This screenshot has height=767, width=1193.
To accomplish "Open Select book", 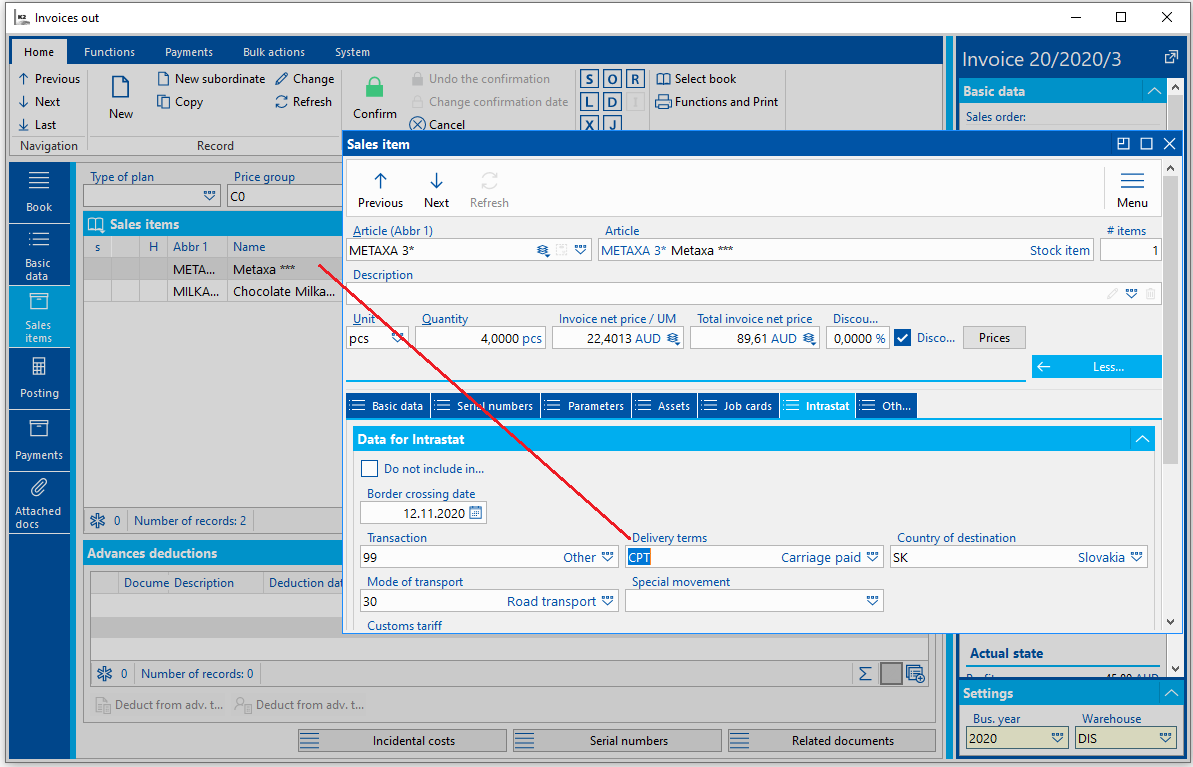I will [696, 78].
